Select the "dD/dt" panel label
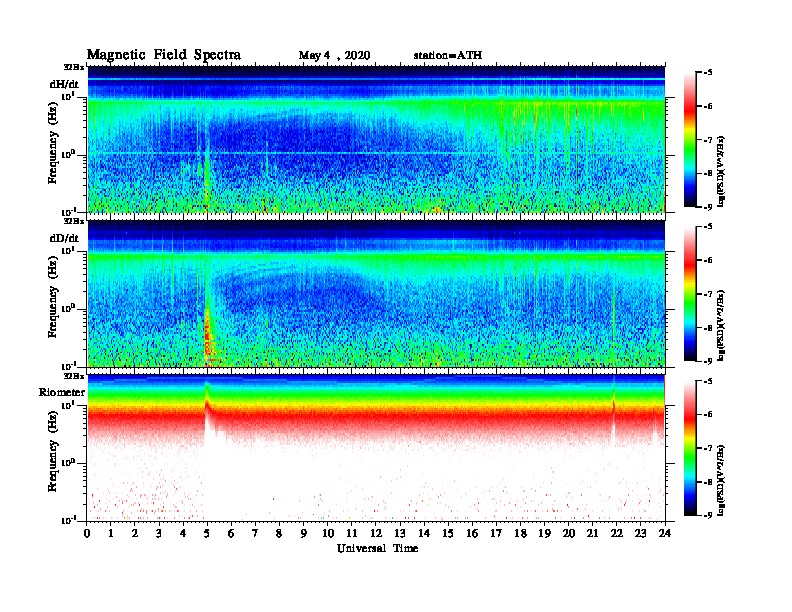The width and height of the screenshot is (792, 612). coord(64,238)
